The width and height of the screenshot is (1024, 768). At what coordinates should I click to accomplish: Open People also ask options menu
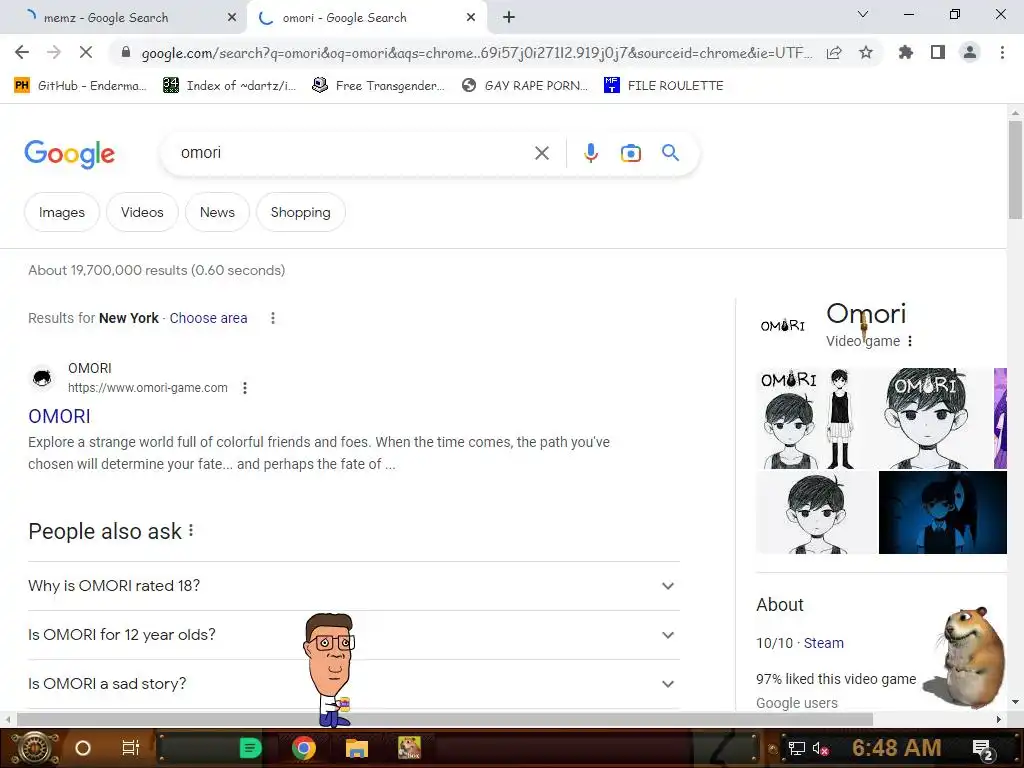pos(191,530)
